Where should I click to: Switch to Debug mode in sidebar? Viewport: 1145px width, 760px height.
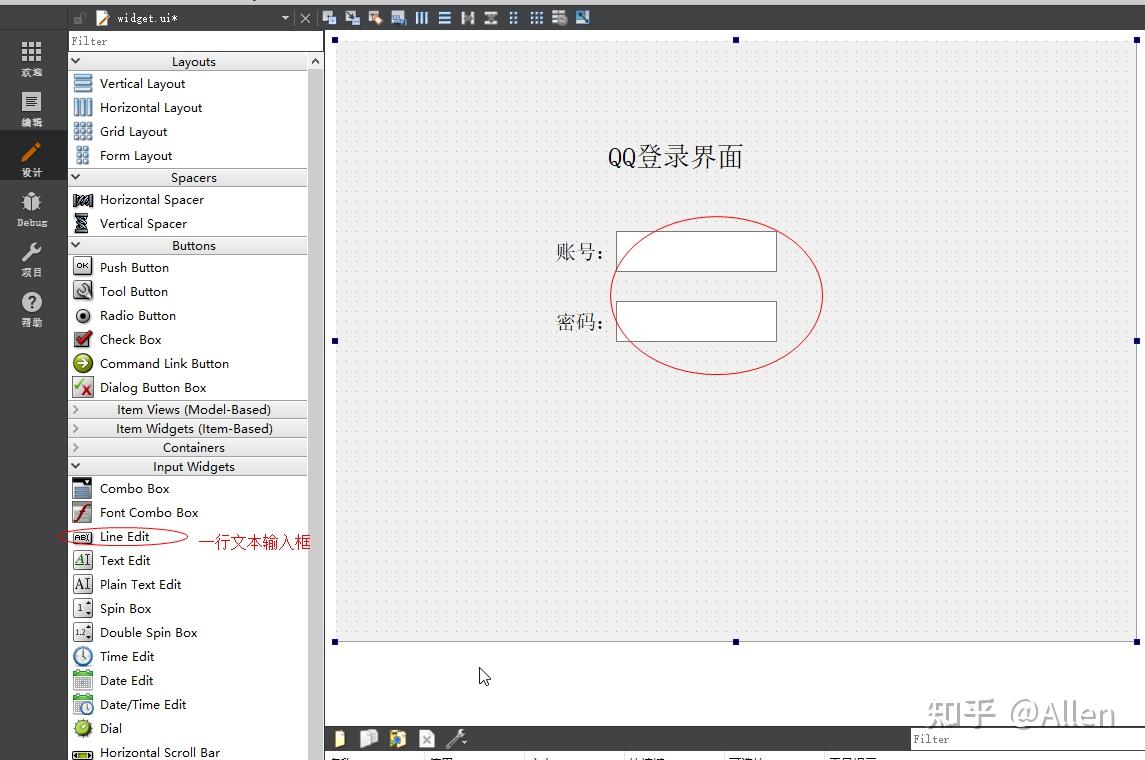pyautogui.click(x=31, y=207)
